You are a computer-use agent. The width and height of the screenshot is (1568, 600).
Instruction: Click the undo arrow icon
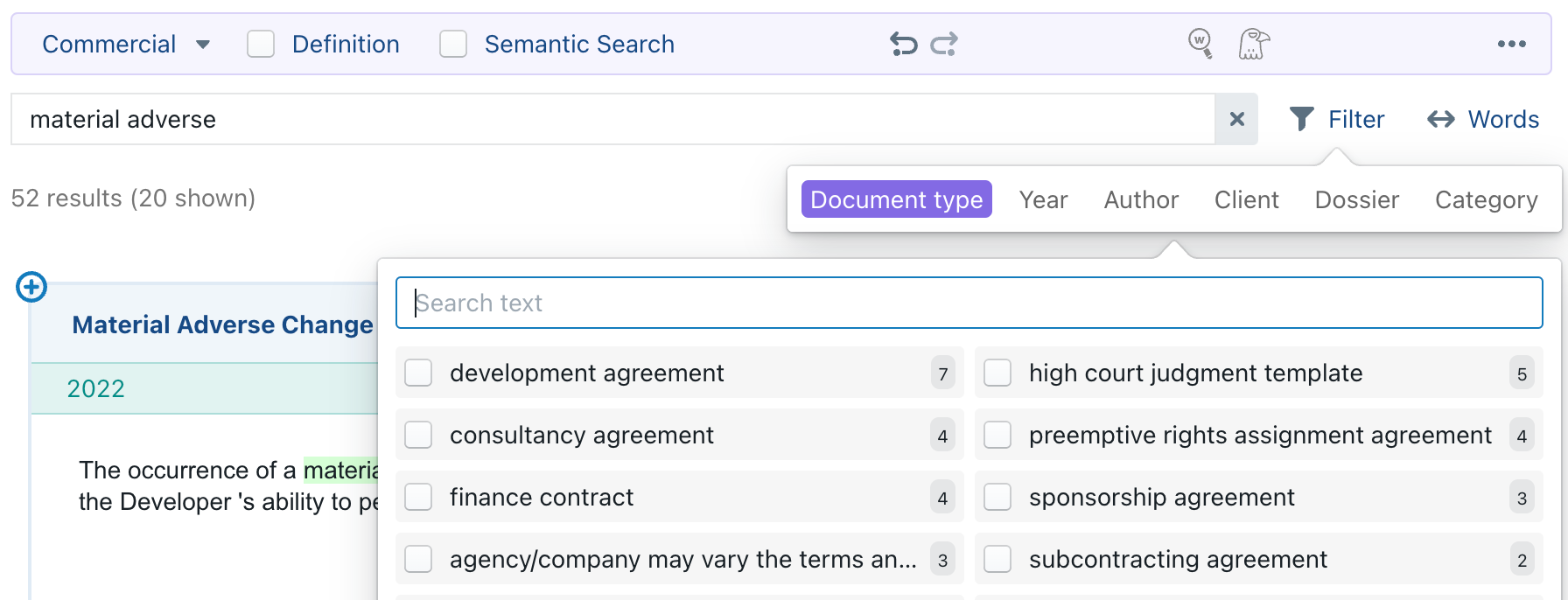[903, 44]
